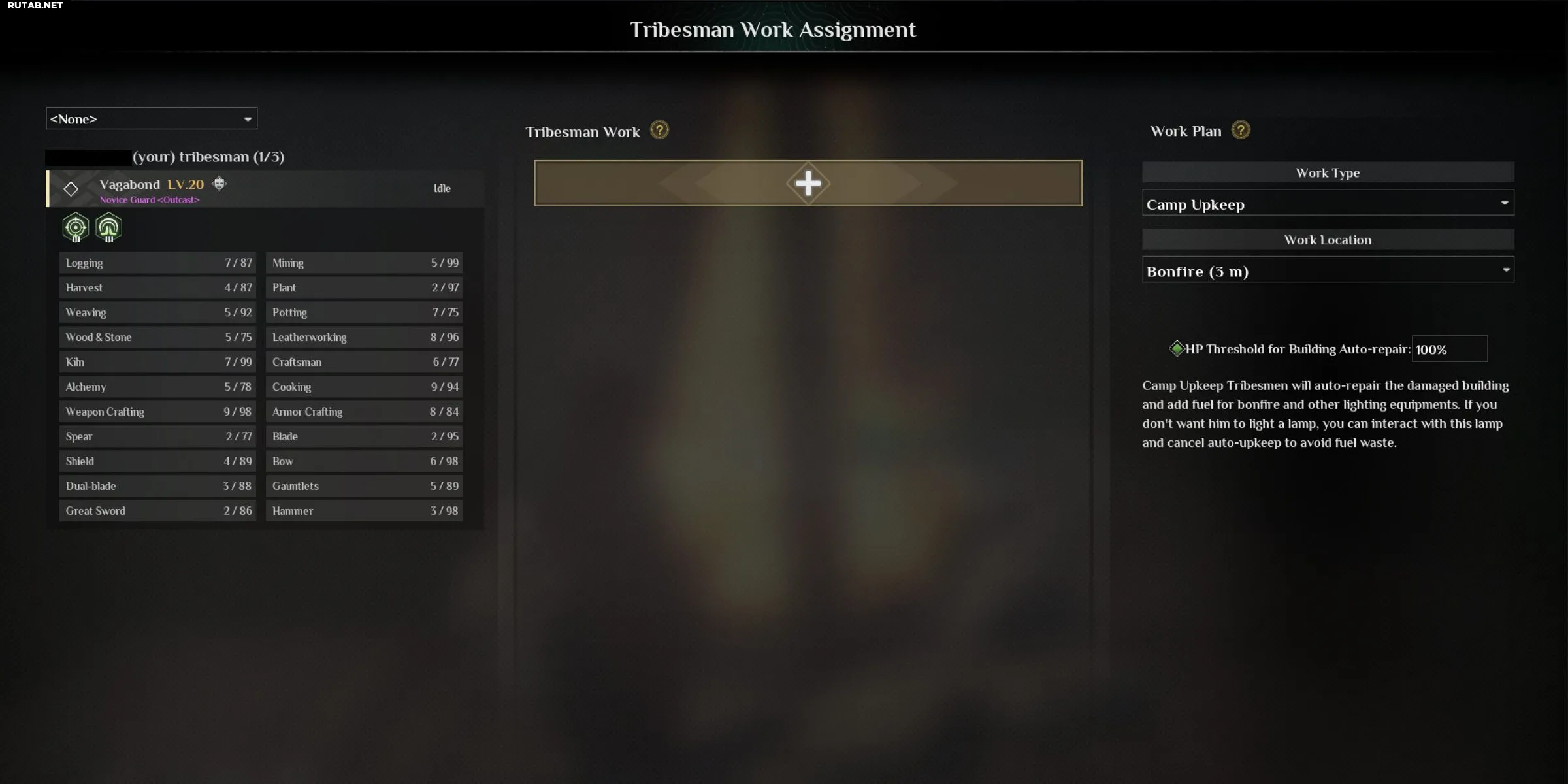This screenshot has width=1568, height=784.
Task: Toggle the second tribesman role icon panel
Action: pyautogui.click(x=108, y=227)
